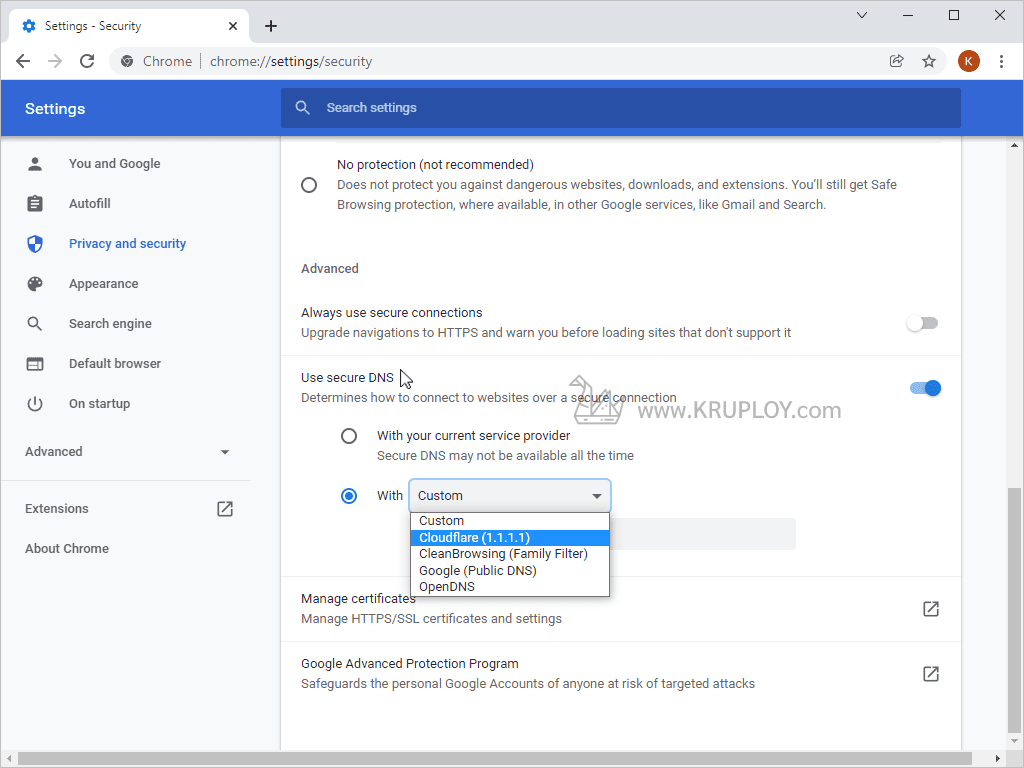The image size is (1024, 768).
Task: Select No protection radio button
Action: coord(309,185)
